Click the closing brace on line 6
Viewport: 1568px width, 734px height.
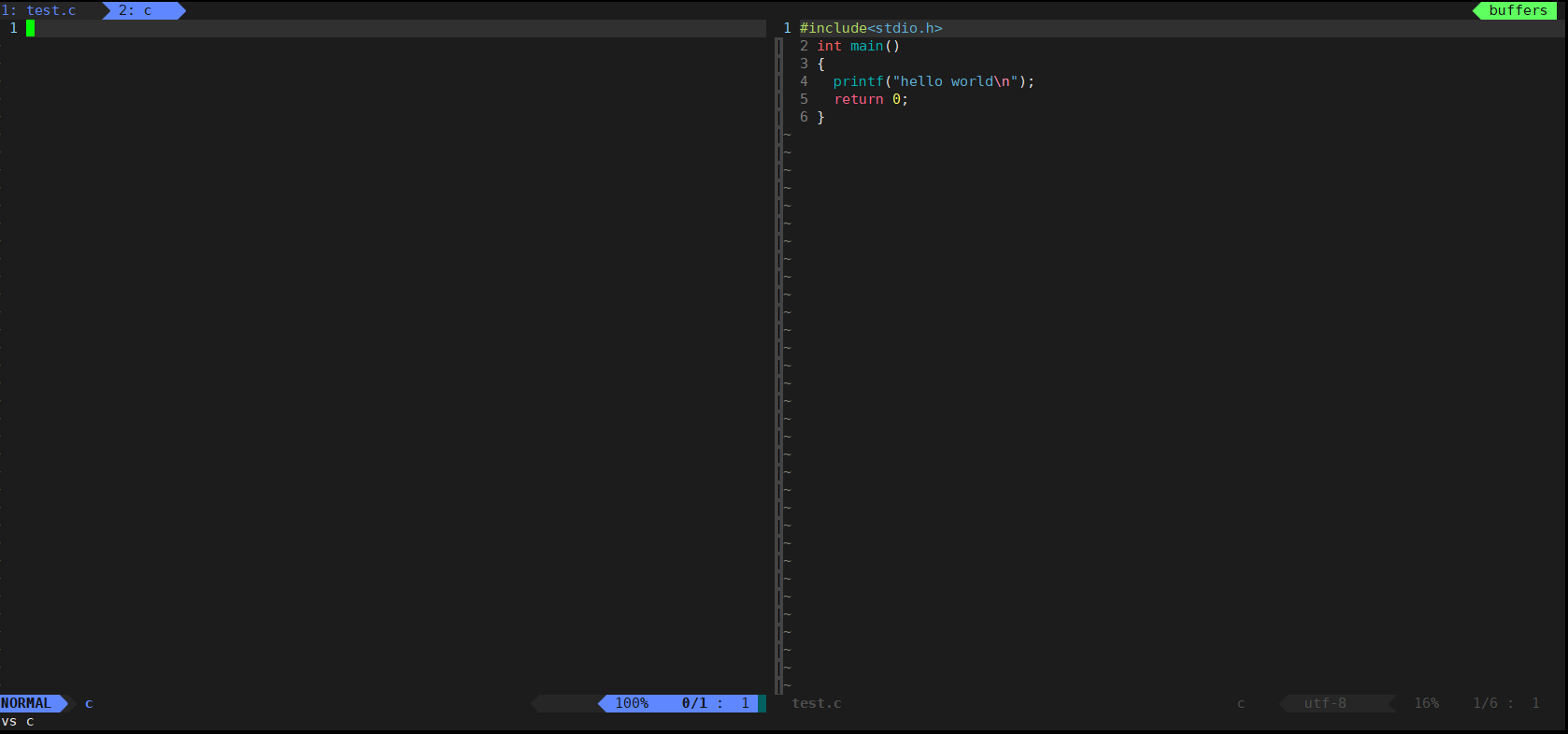(x=821, y=117)
